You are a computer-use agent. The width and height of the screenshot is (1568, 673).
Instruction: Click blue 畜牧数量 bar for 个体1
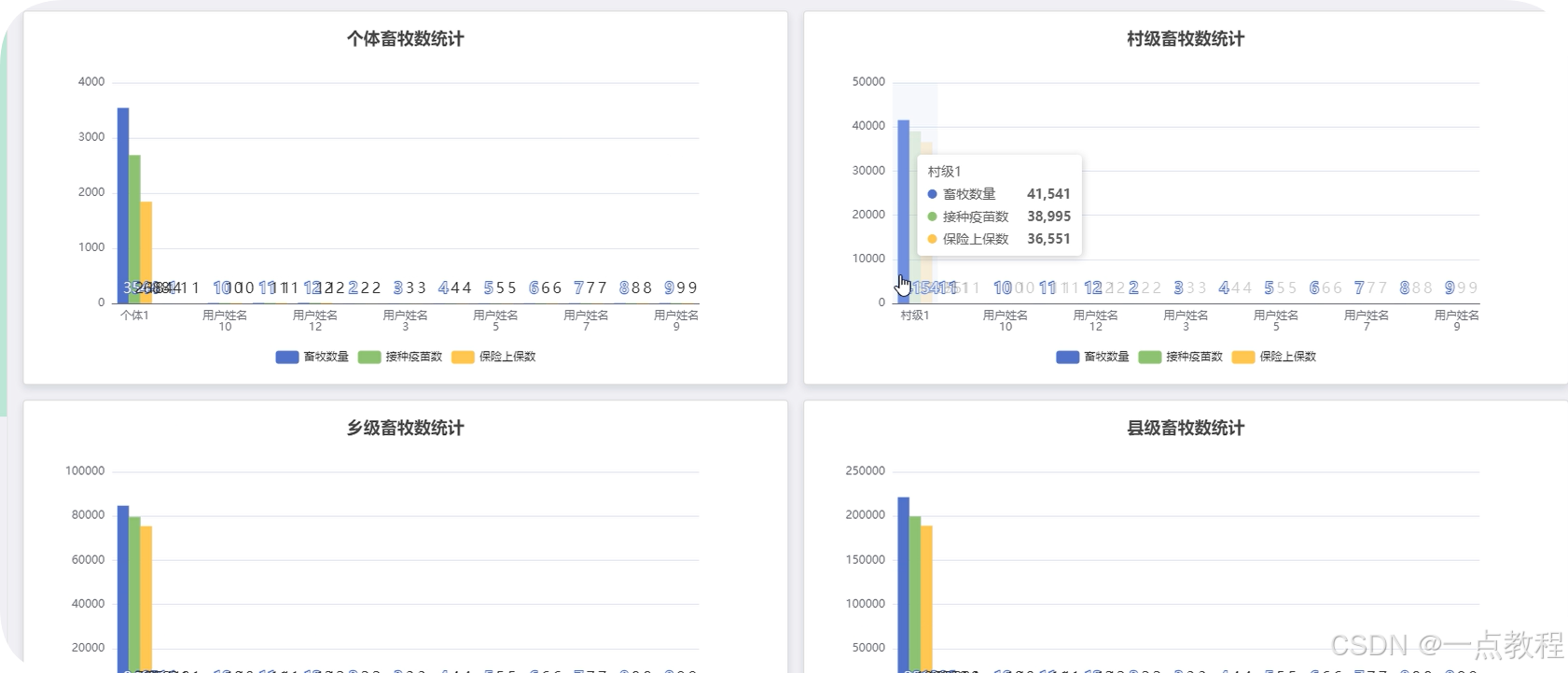[123, 205]
